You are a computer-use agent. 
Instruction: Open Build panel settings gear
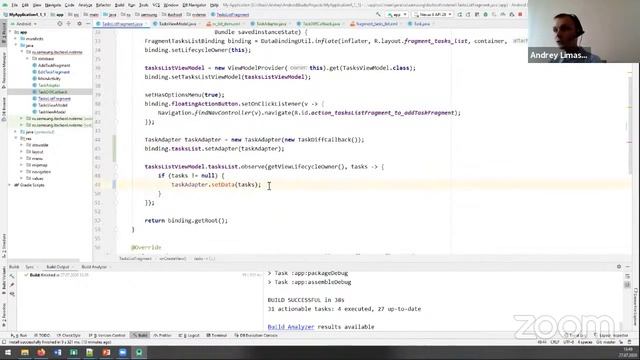619,267
